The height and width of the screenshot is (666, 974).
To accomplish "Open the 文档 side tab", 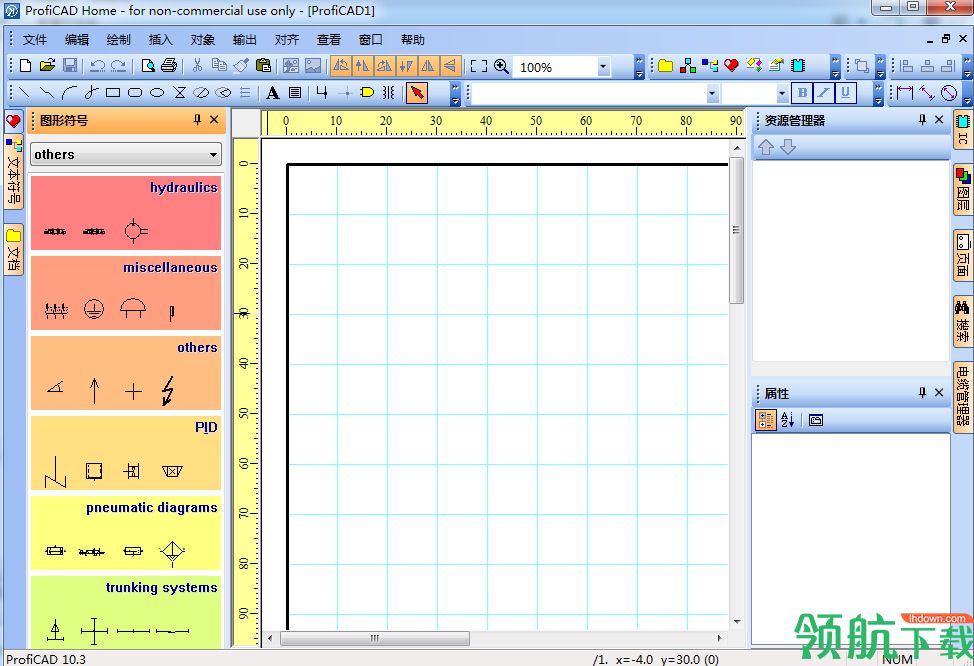I will coord(14,250).
